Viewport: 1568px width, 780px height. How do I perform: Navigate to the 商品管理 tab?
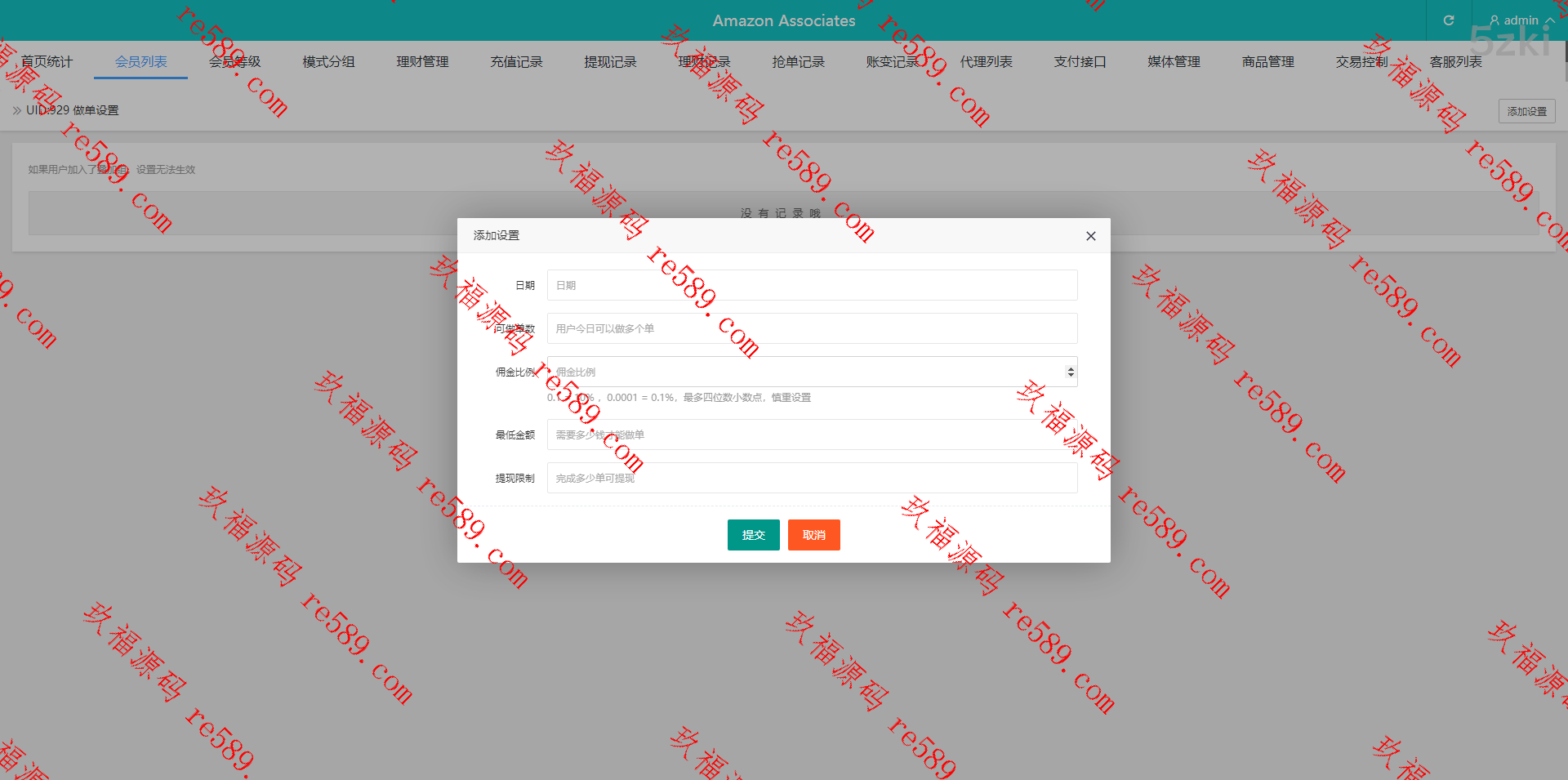1267,62
